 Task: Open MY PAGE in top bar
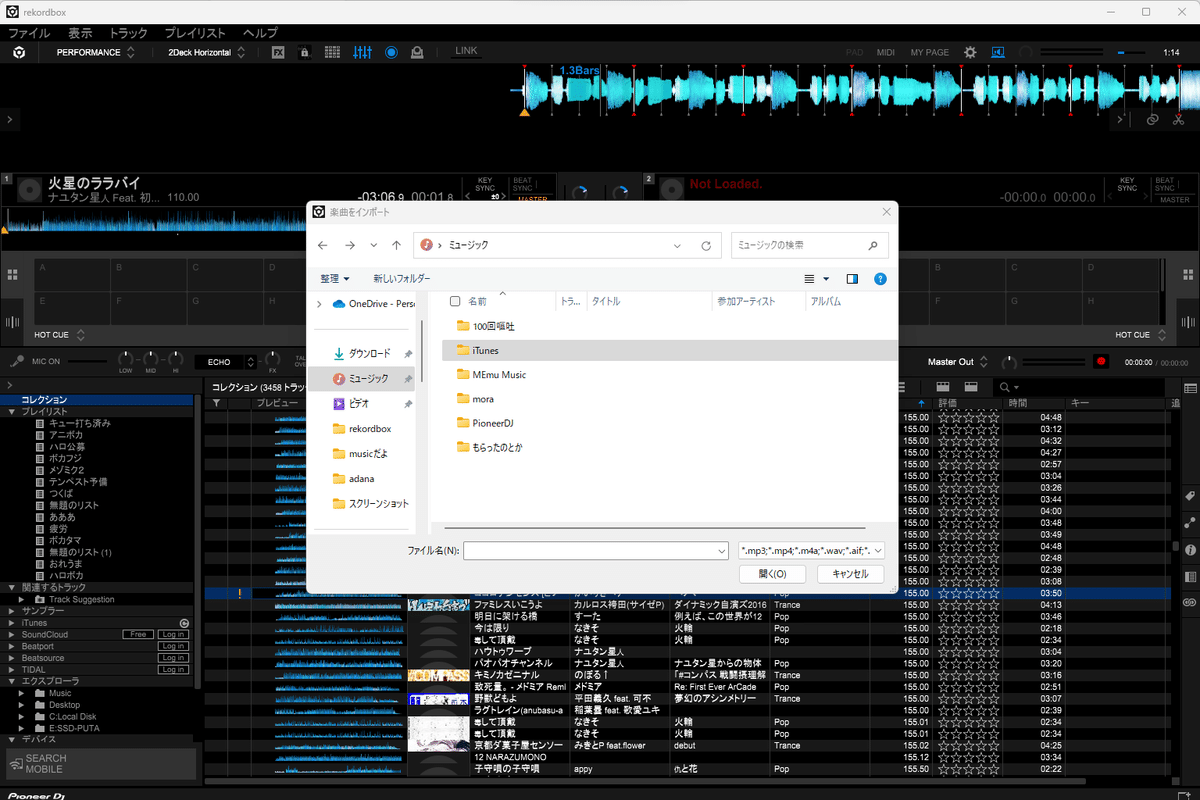coord(930,52)
